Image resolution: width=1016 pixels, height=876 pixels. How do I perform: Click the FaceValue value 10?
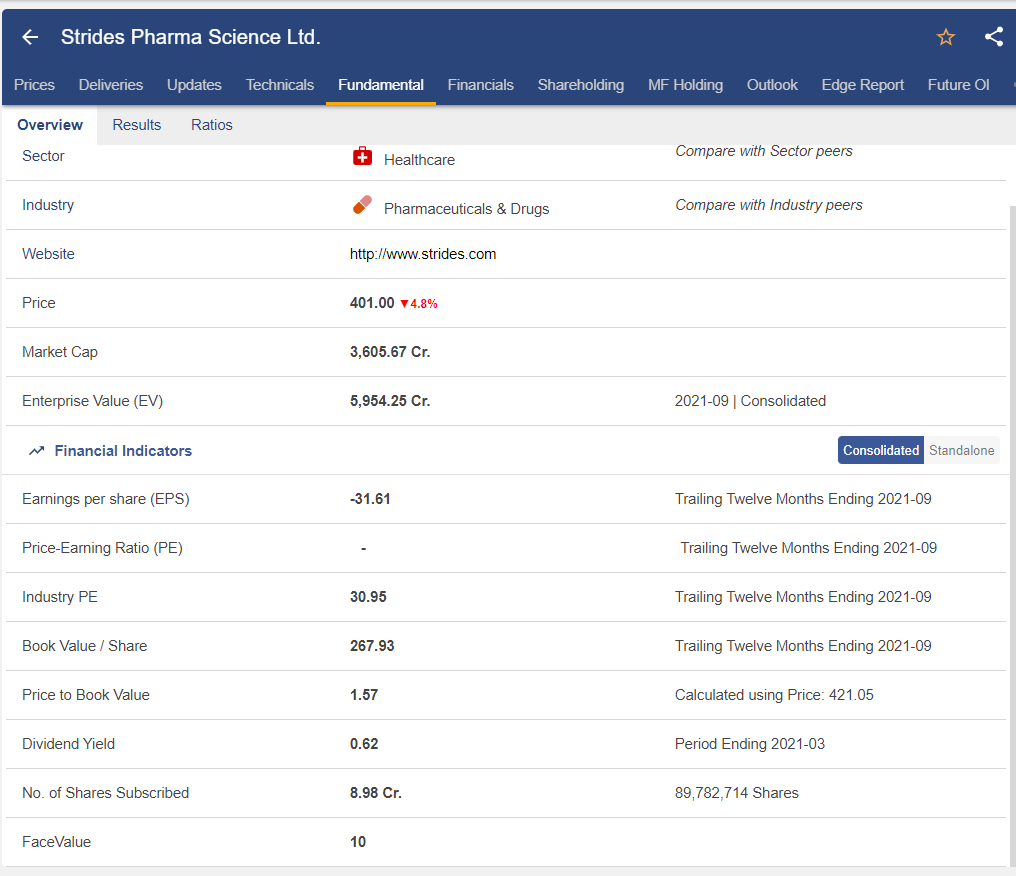[x=358, y=842]
